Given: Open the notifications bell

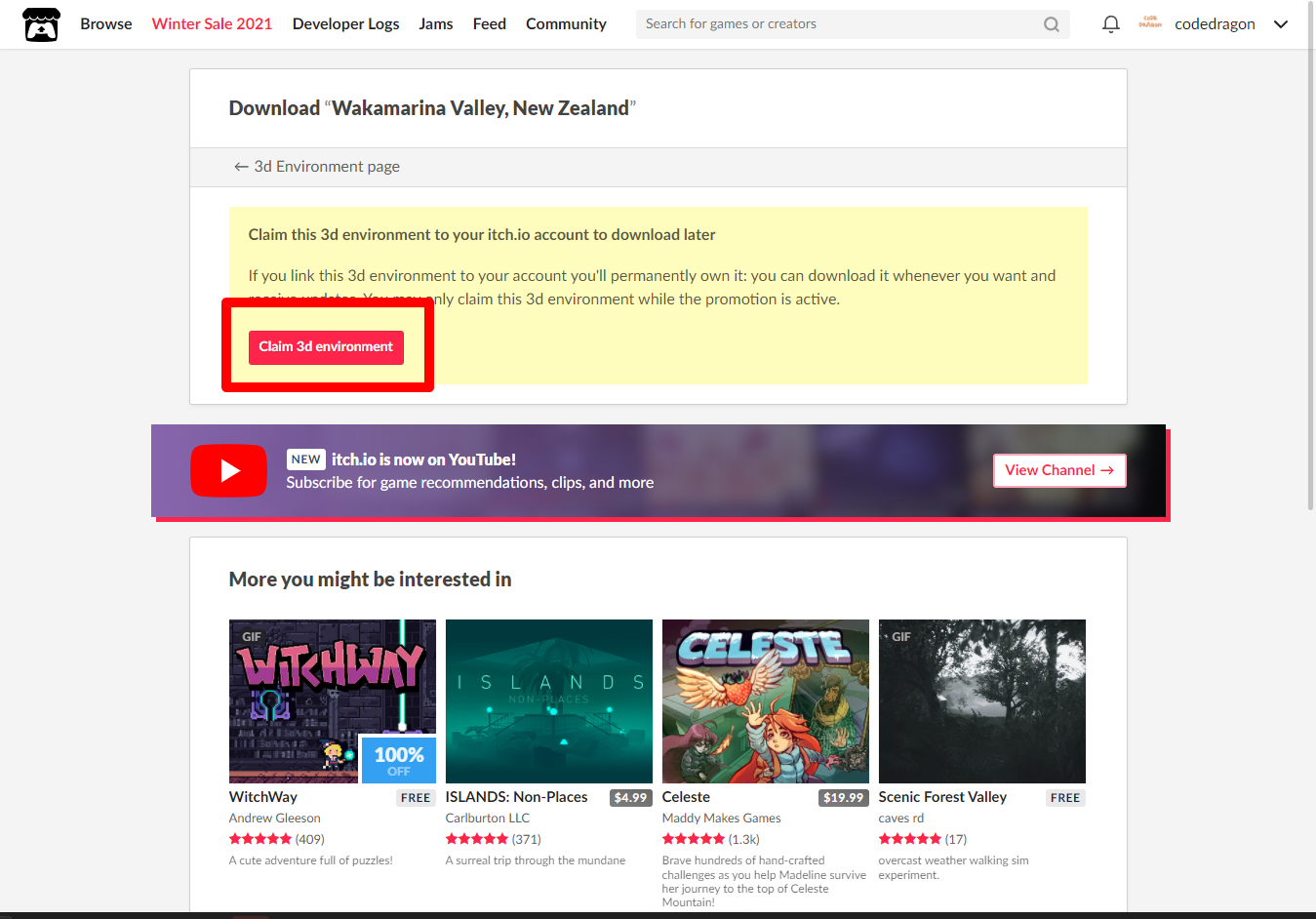Looking at the screenshot, I should coord(1110,24).
